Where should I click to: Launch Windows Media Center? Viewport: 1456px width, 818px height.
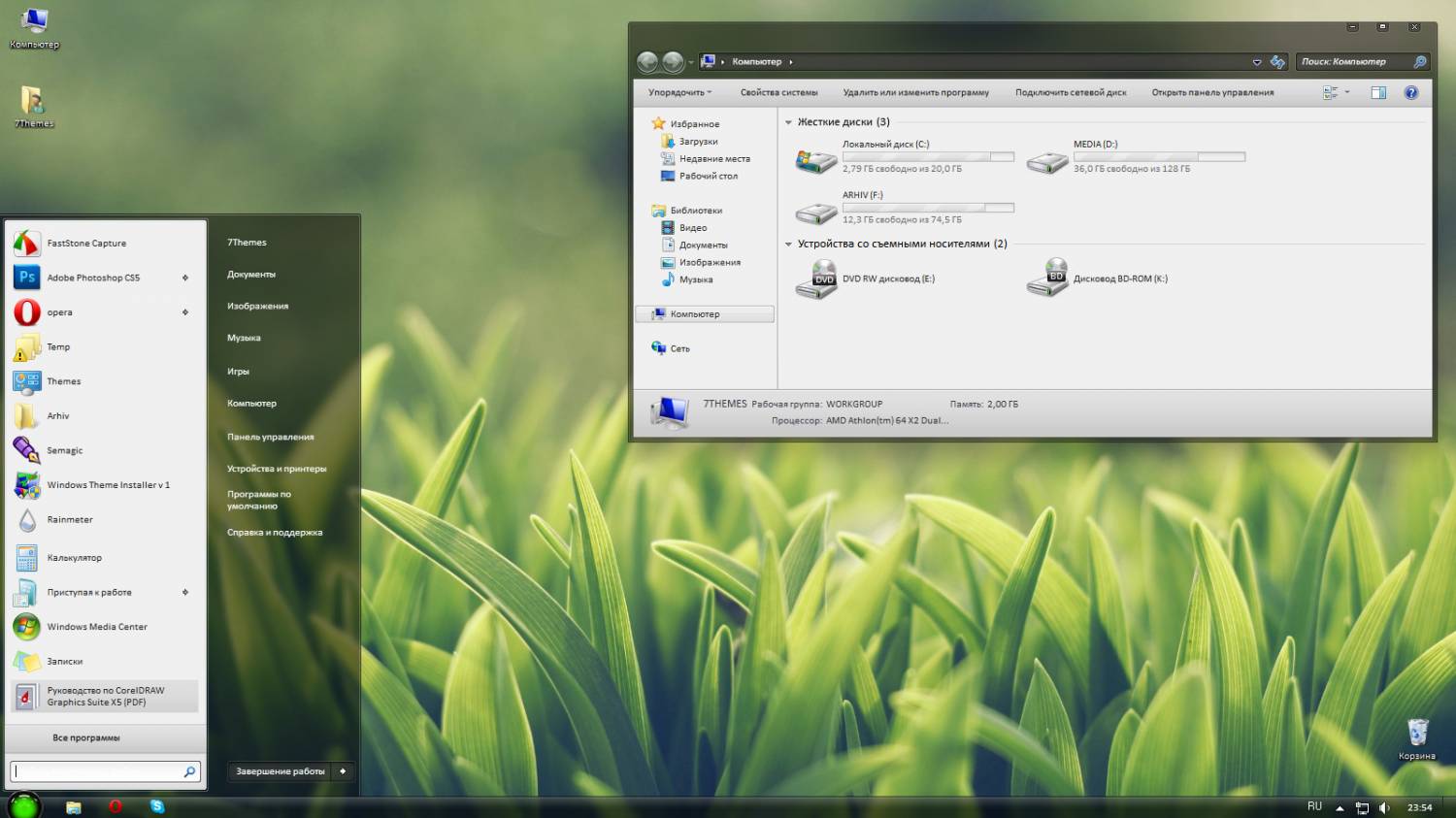click(105, 627)
